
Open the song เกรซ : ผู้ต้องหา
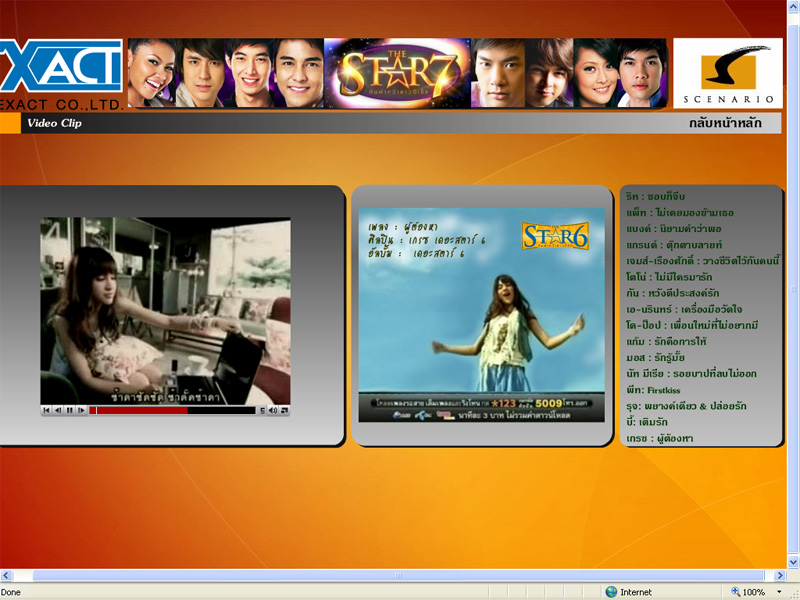pyautogui.click(x=660, y=438)
